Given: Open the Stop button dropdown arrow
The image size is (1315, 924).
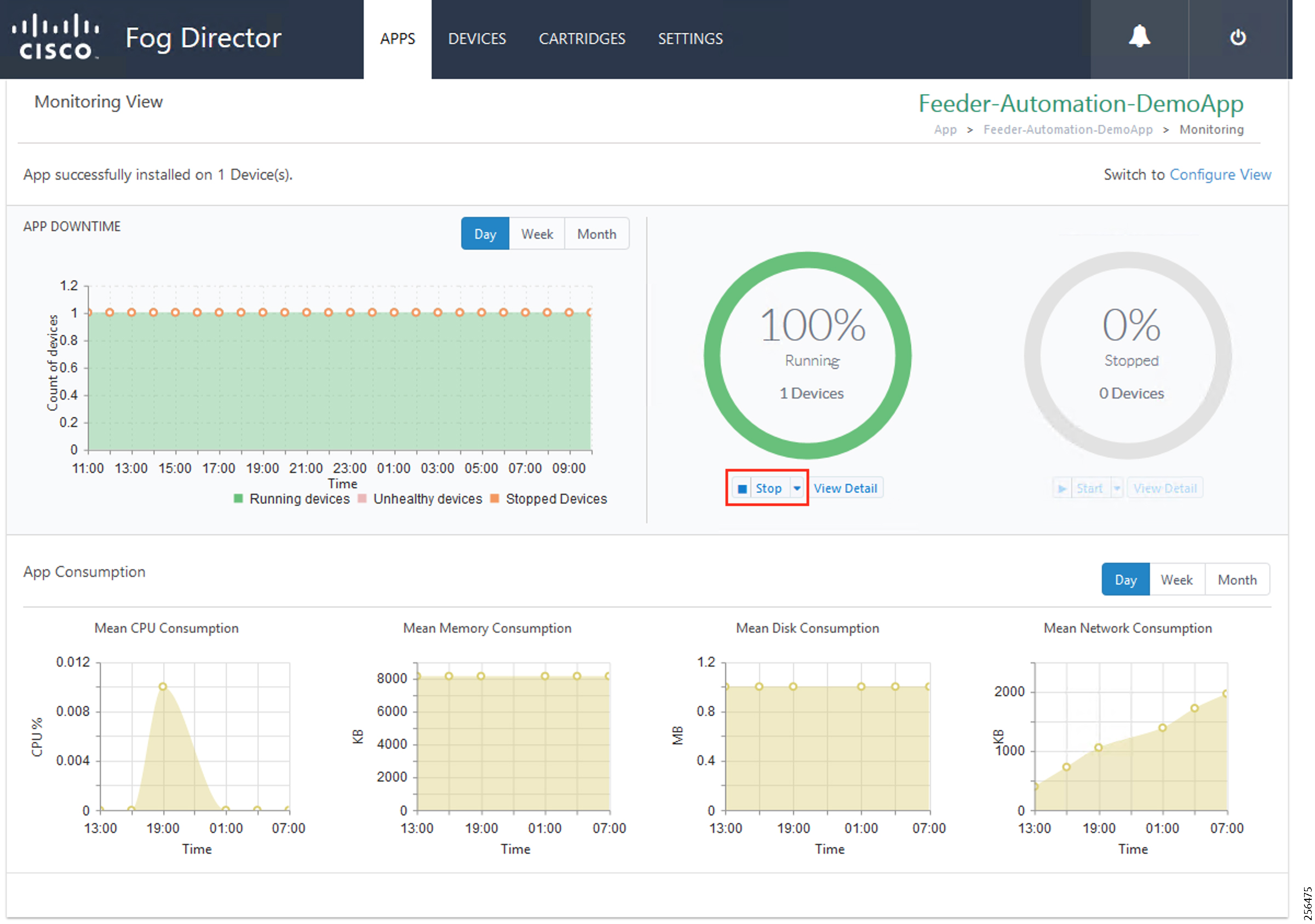Looking at the screenshot, I should click(797, 488).
